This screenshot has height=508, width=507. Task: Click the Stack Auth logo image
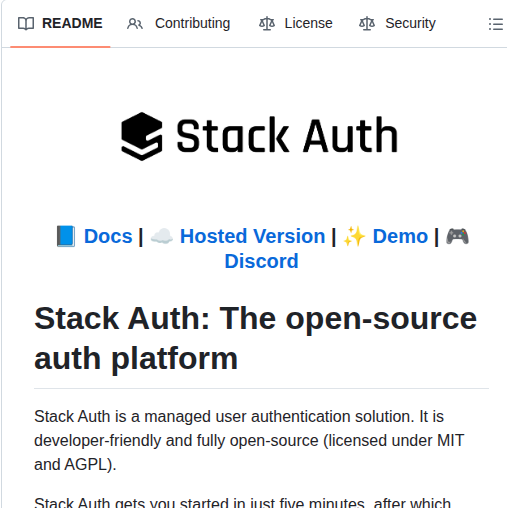pos(260,136)
